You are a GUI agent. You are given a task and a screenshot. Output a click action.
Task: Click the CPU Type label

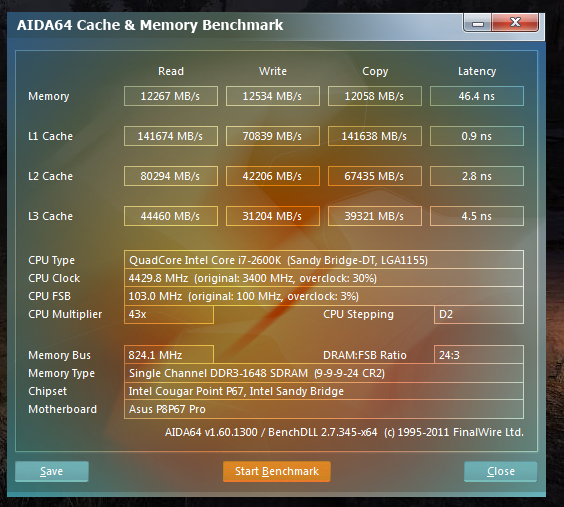(51, 260)
